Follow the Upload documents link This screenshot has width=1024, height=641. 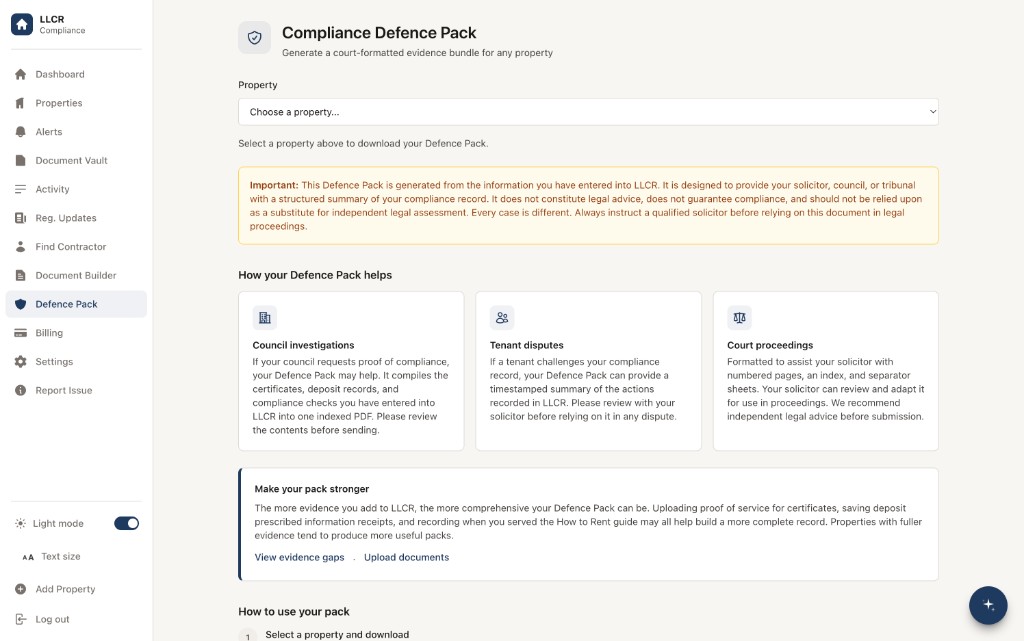tap(406, 557)
